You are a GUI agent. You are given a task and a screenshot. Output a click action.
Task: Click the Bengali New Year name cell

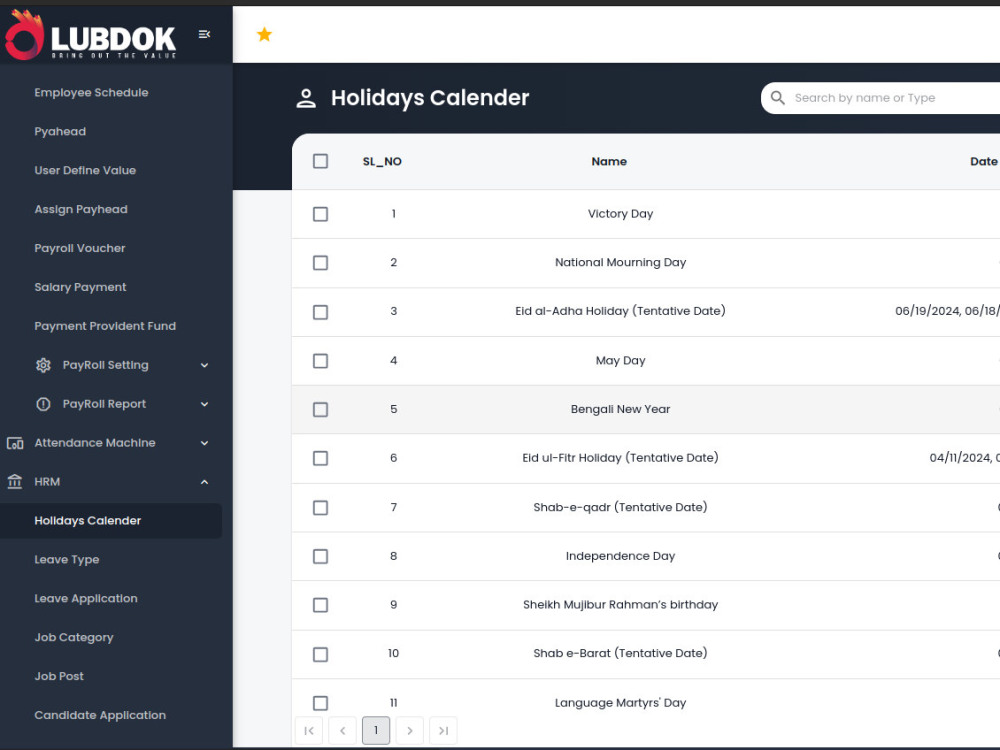point(621,409)
